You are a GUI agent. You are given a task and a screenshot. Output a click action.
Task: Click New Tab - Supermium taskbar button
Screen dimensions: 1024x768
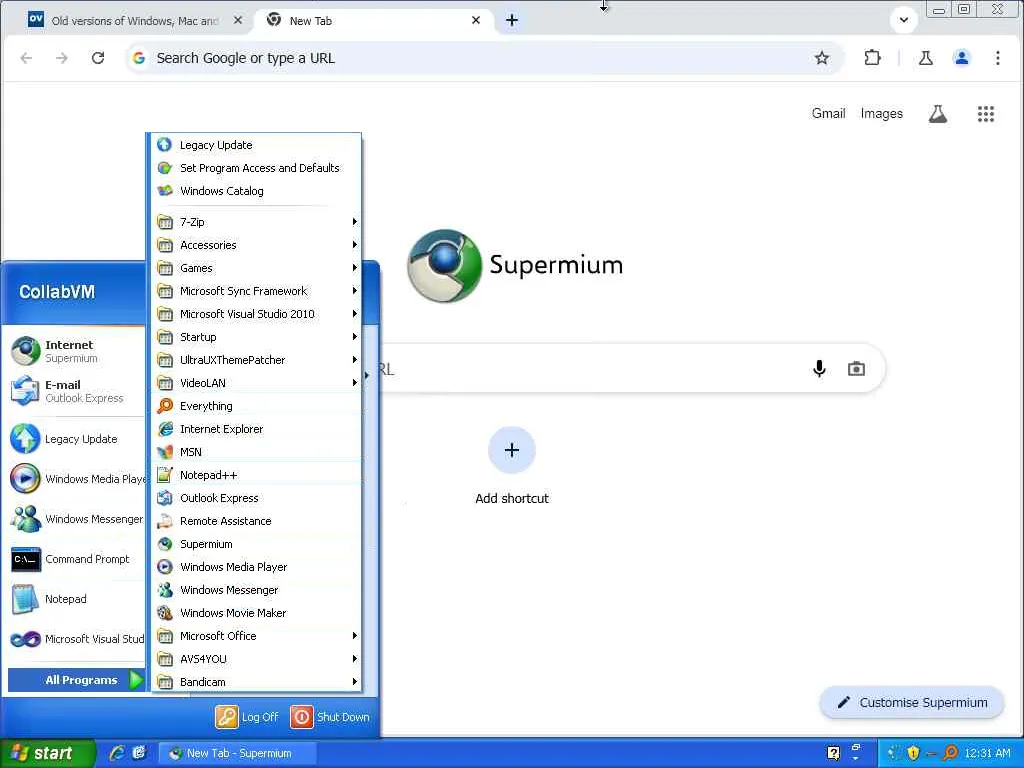pos(238,753)
